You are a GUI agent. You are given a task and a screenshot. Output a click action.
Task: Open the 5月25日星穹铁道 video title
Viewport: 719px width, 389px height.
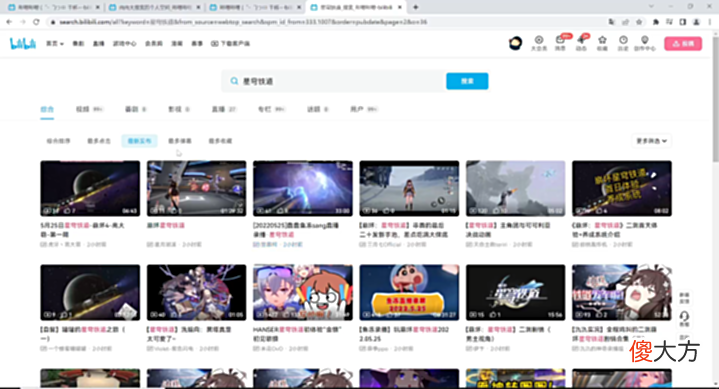[83, 230]
